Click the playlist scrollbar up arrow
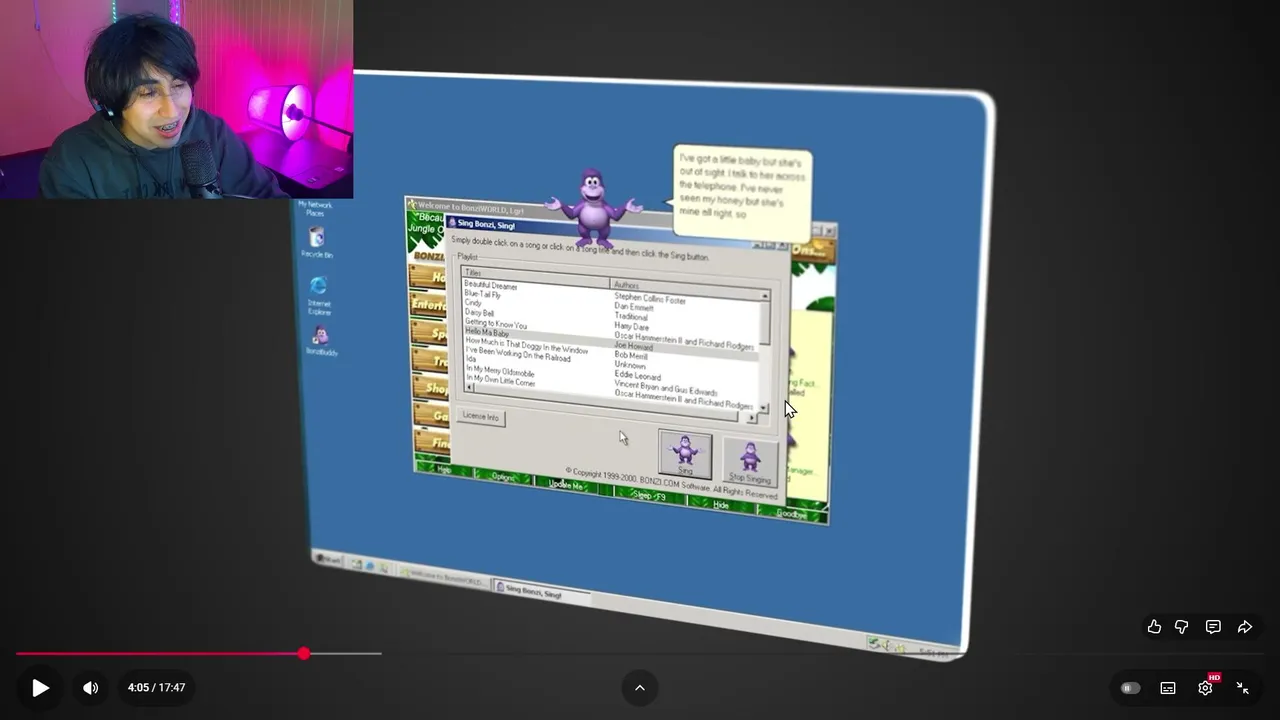Image resolution: width=1280 pixels, height=720 pixels. pos(765,297)
